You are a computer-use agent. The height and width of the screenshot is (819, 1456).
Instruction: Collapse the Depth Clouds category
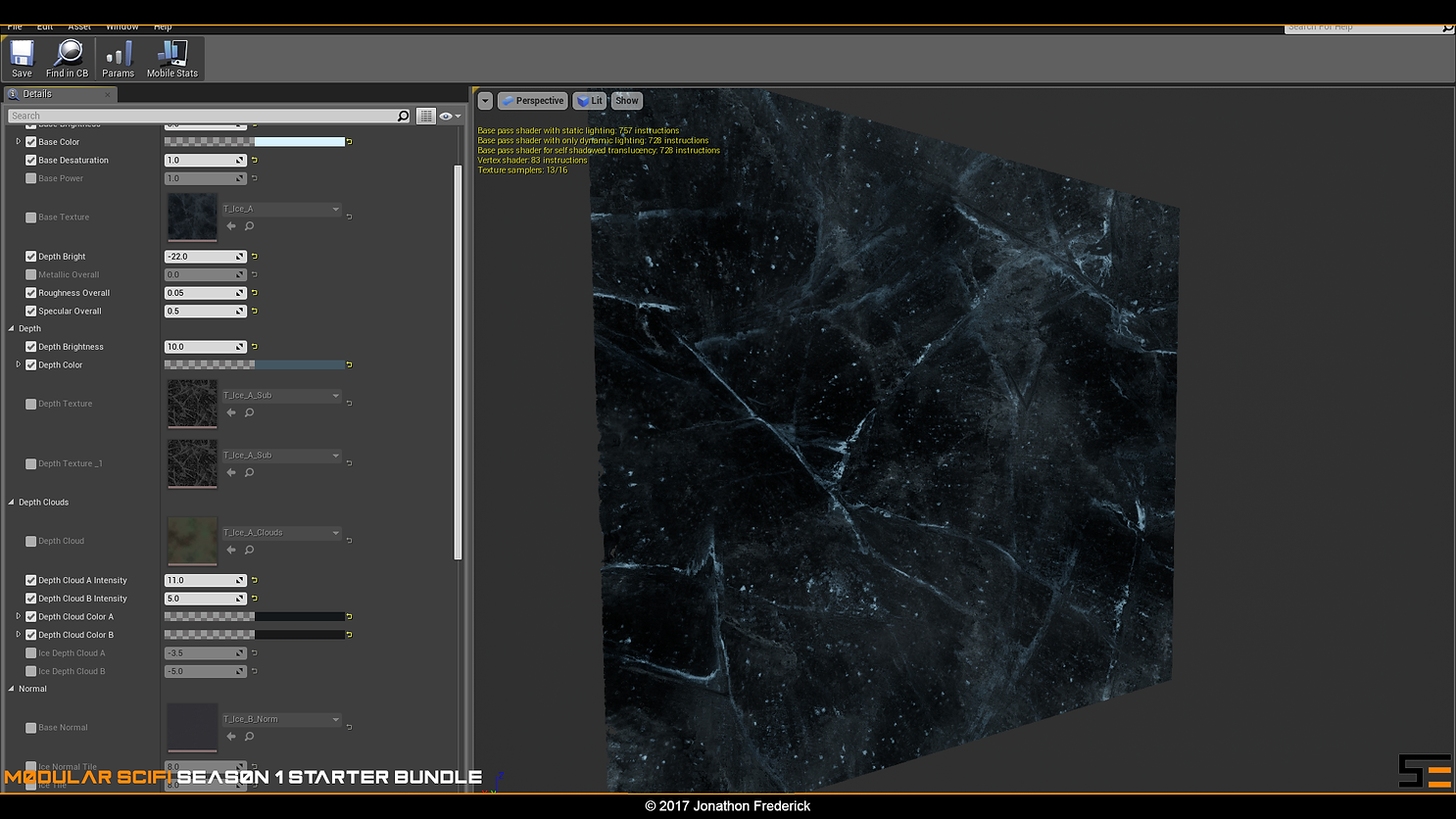pos(12,503)
